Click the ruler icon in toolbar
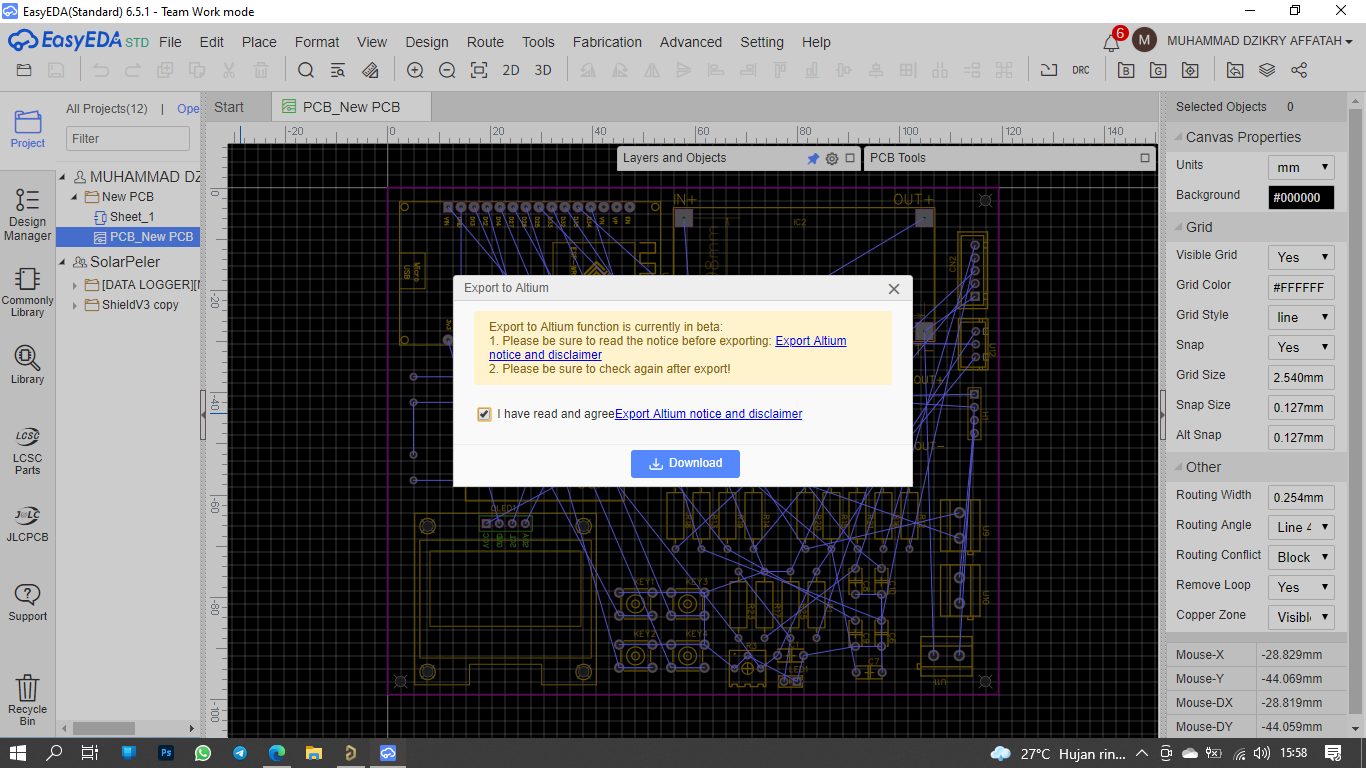 (x=370, y=70)
